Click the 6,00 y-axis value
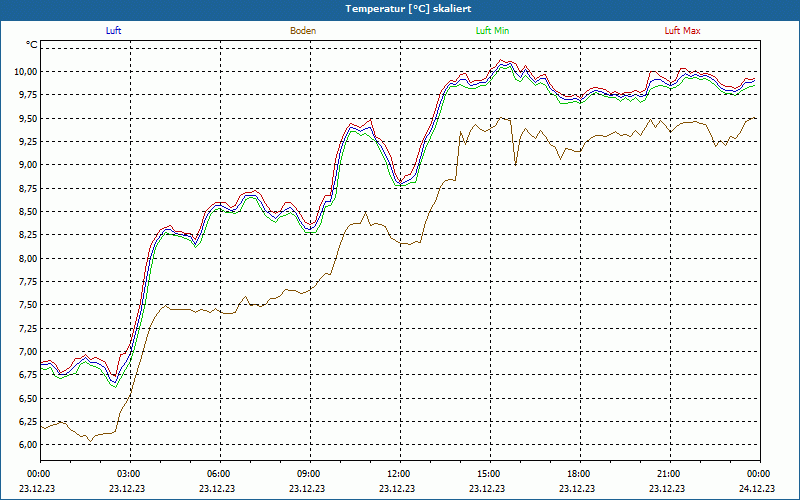This screenshot has width=800, height=500. point(27,444)
